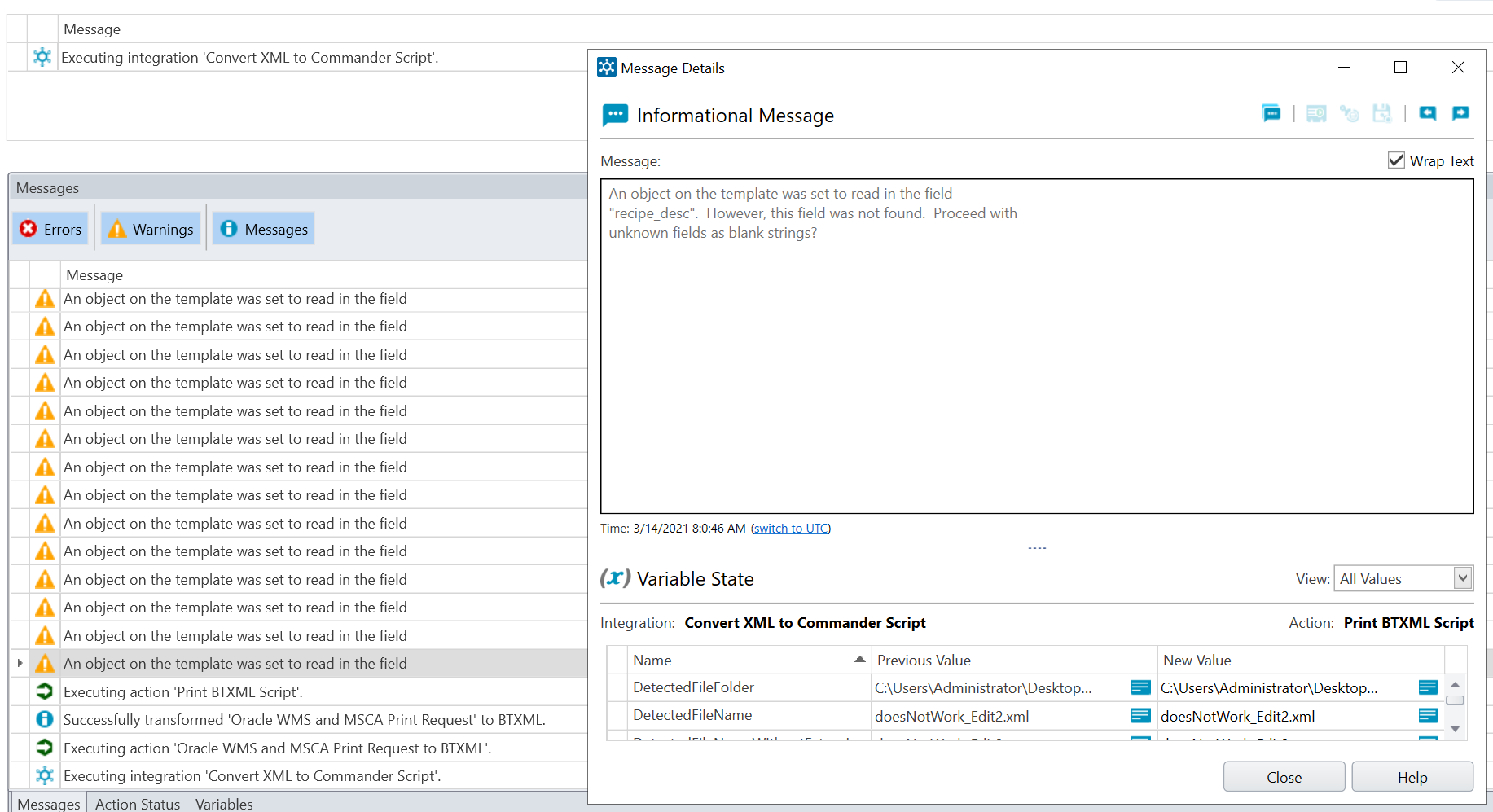Click the New Value column header
This screenshot has width=1493, height=812.
pos(1301,660)
